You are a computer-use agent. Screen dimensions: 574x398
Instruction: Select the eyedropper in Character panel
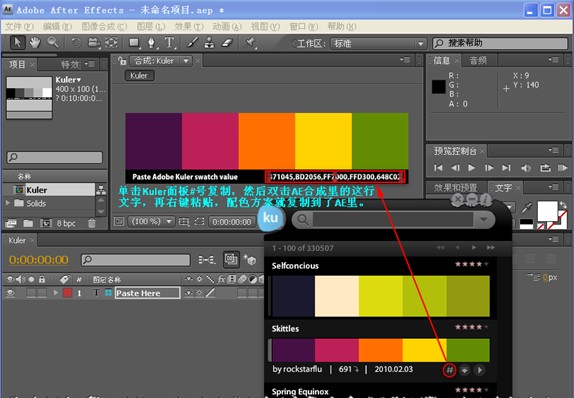pyautogui.click(x=526, y=208)
